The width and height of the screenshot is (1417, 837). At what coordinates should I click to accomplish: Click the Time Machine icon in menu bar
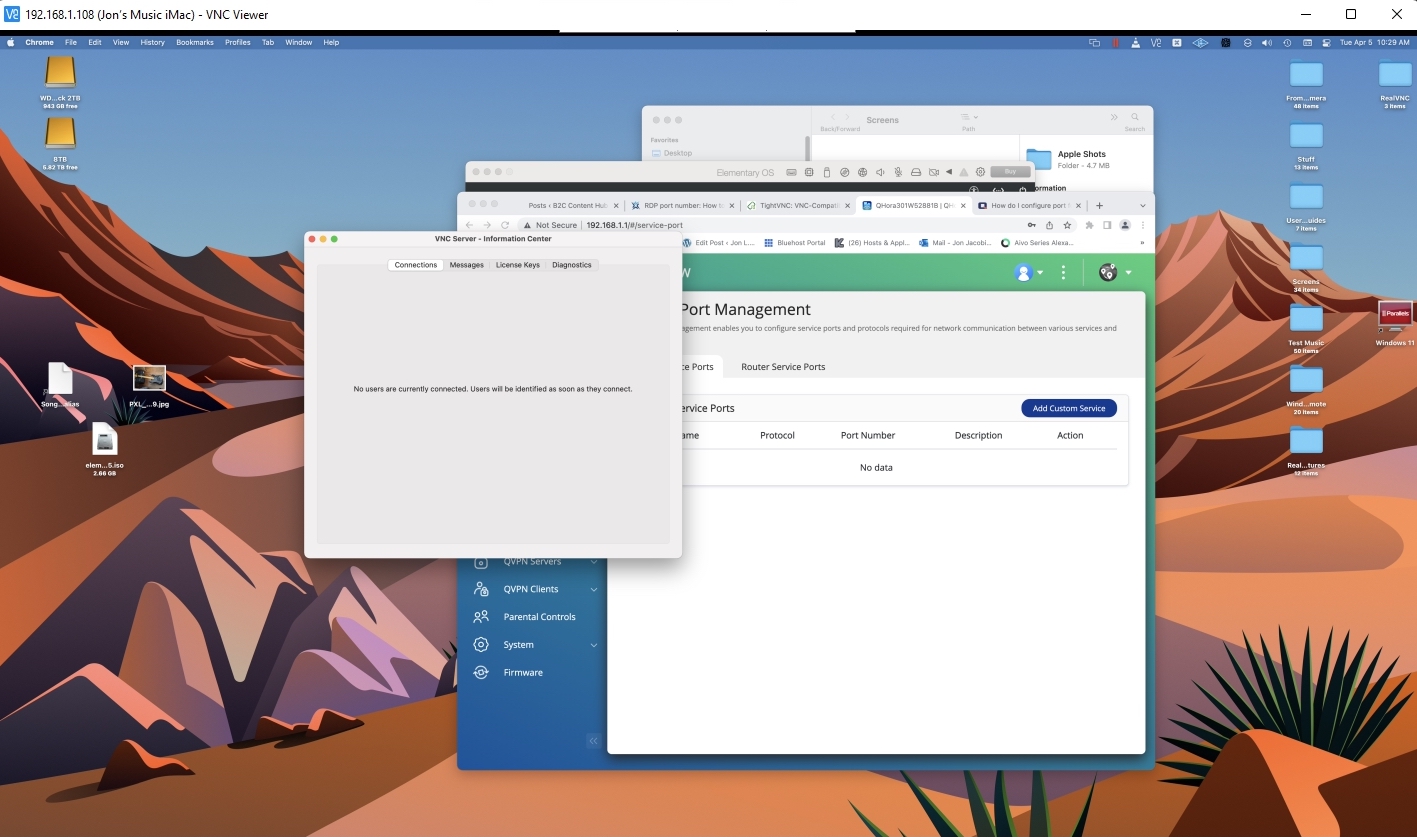pos(1286,43)
